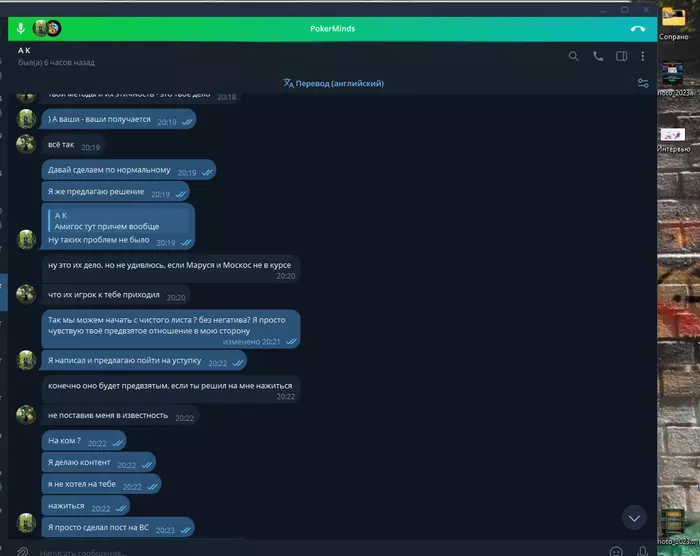700x556 pixels.
Task: Attach a file using the paperclip icon
Action: coord(22,552)
